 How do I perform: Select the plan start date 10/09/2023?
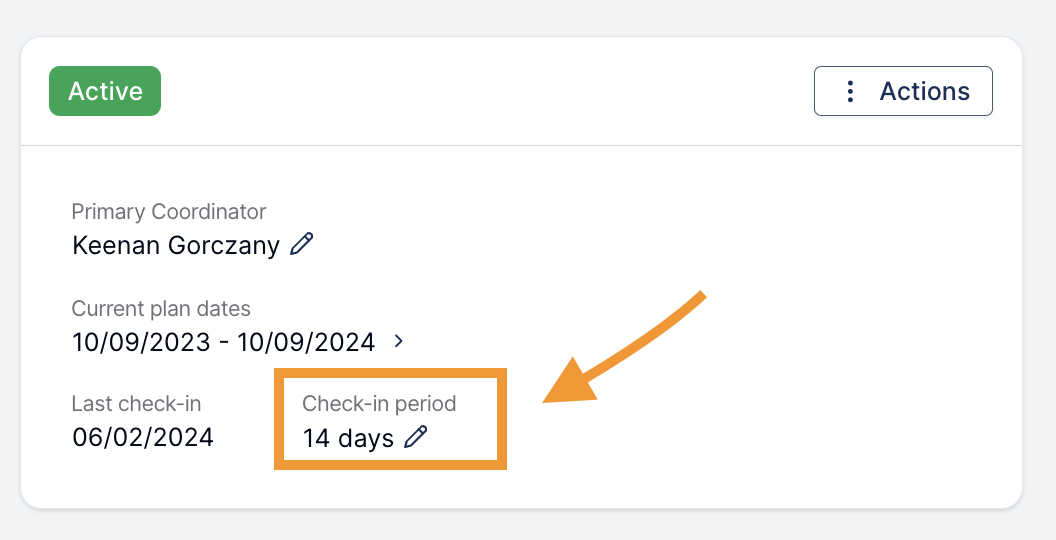[141, 342]
